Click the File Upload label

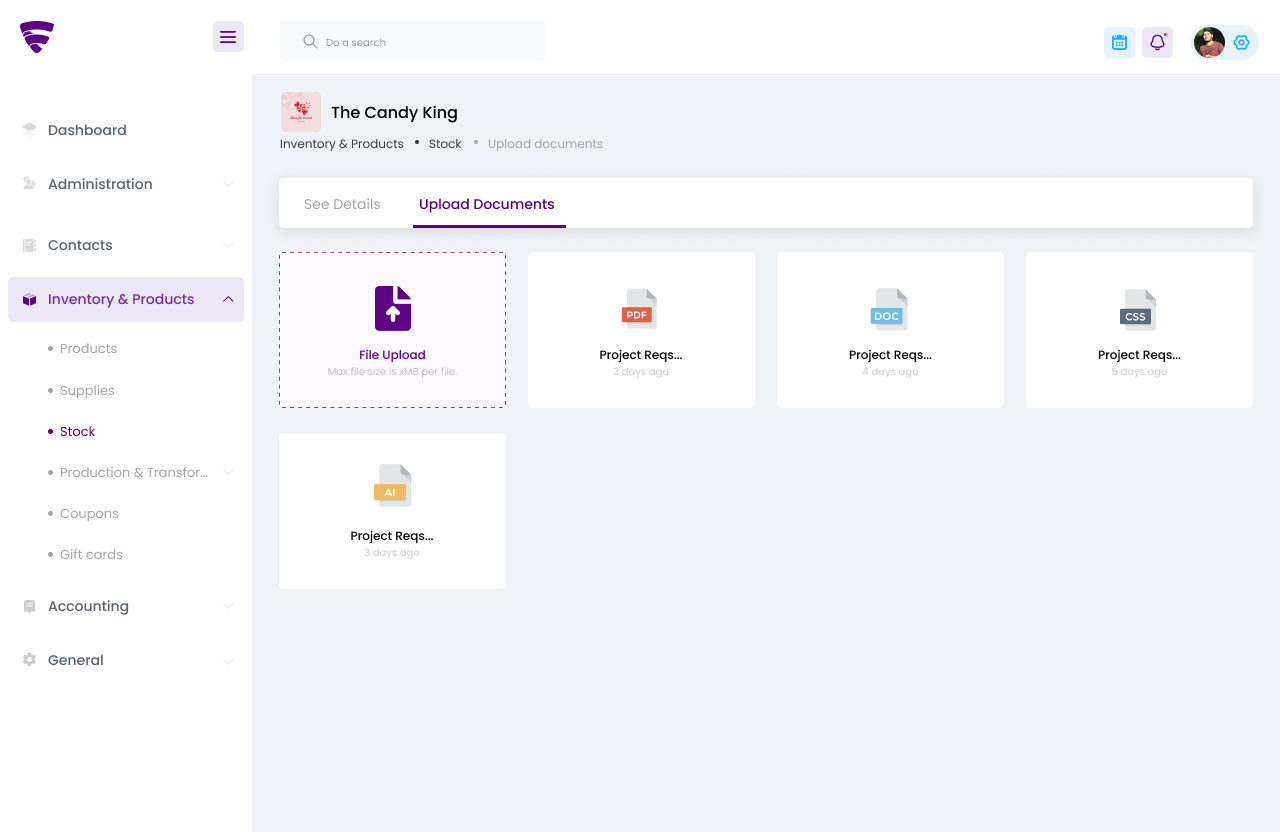click(392, 355)
